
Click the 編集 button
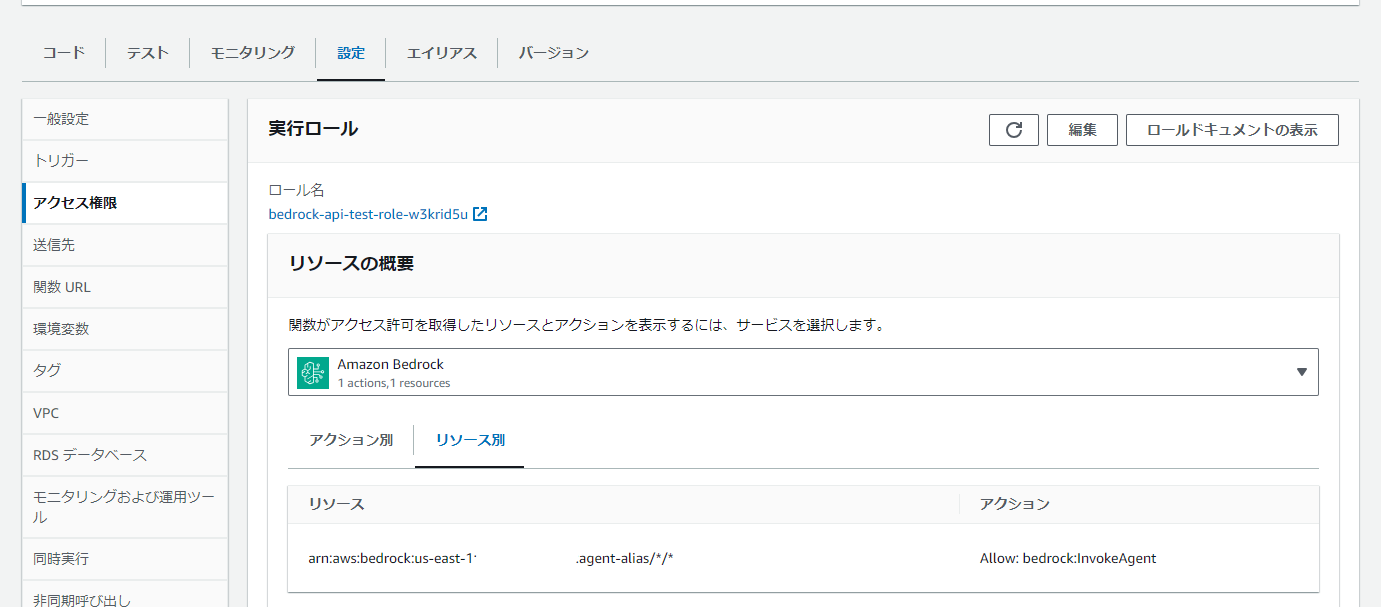pyautogui.click(x=1082, y=129)
